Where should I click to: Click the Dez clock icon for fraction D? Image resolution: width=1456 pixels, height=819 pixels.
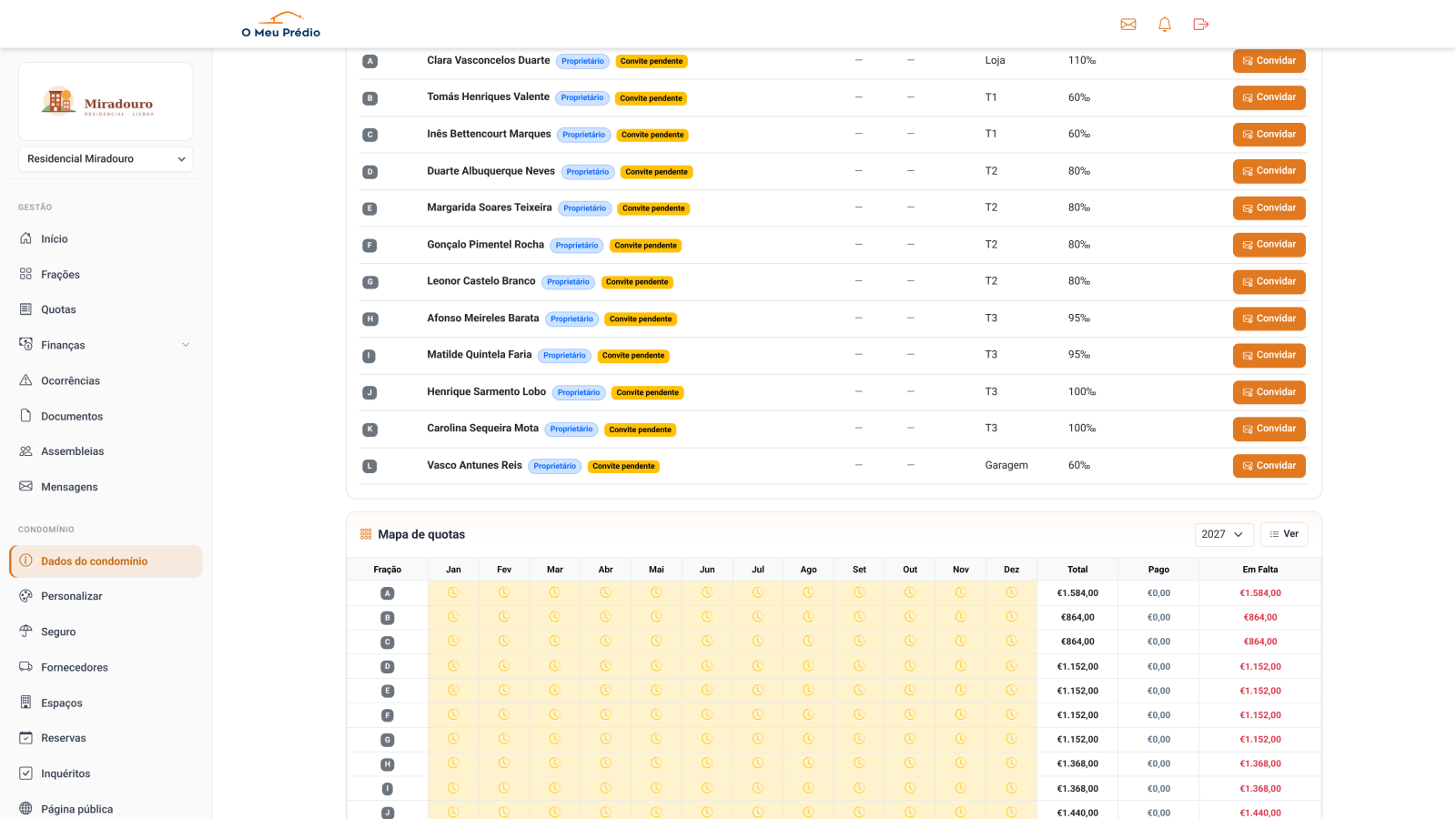pos(1011,666)
